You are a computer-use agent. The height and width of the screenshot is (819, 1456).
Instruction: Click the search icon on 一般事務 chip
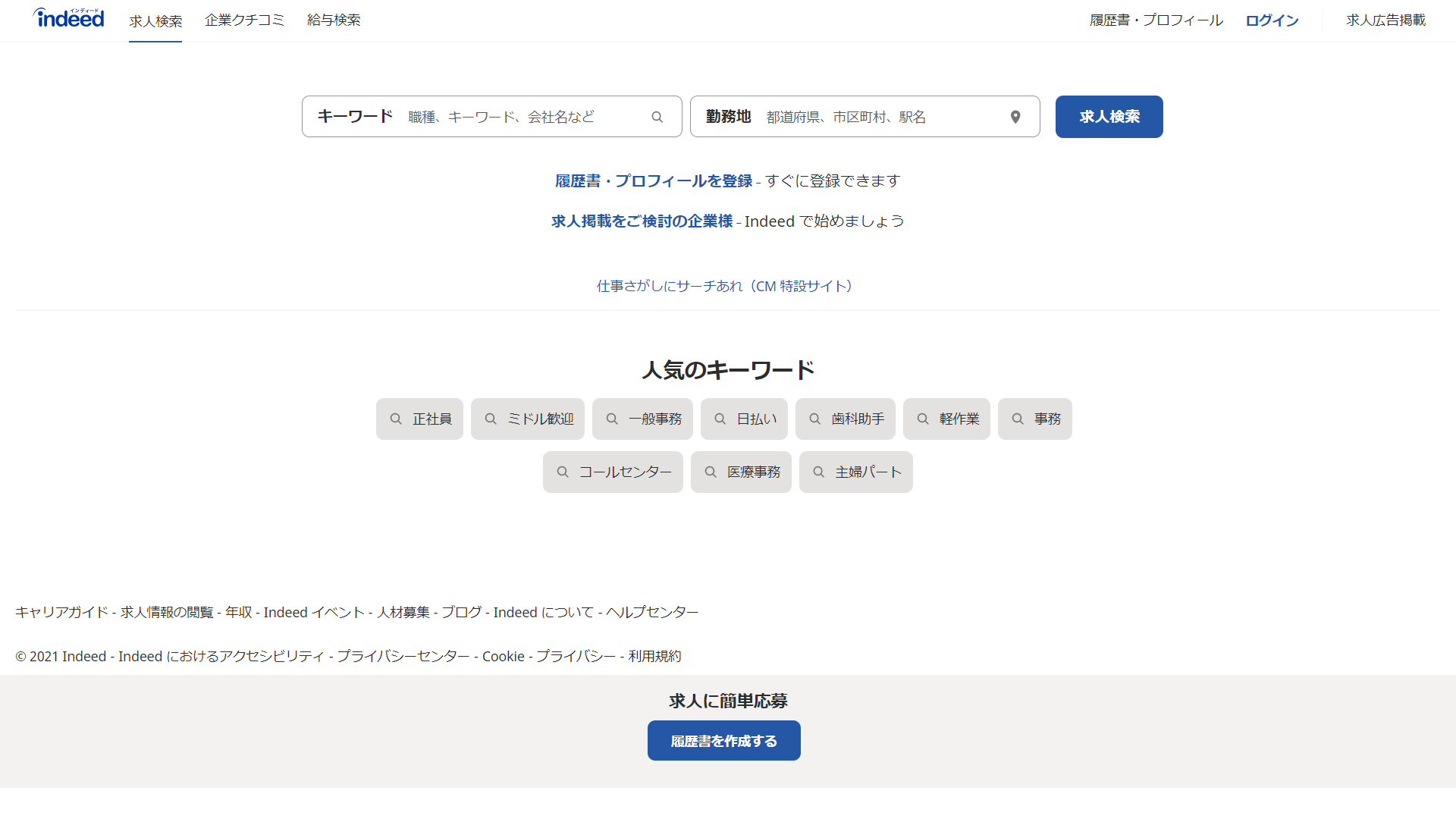pos(612,419)
